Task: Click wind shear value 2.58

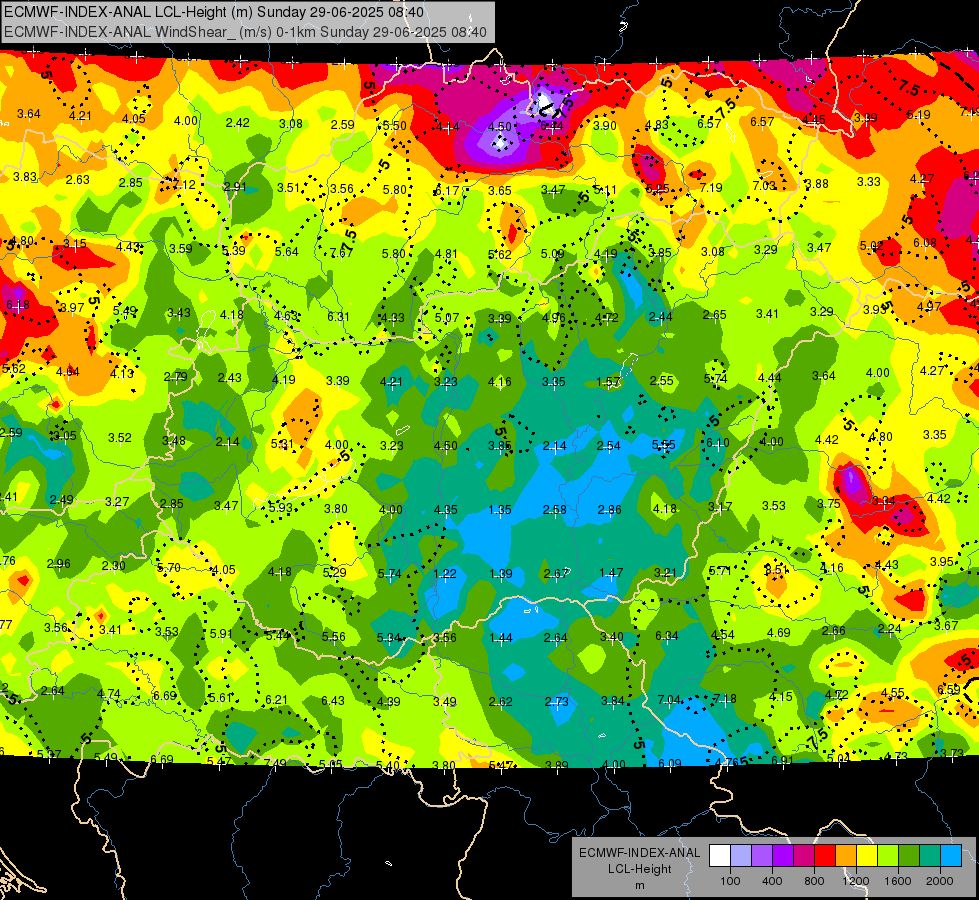Action: tap(554, 510)
